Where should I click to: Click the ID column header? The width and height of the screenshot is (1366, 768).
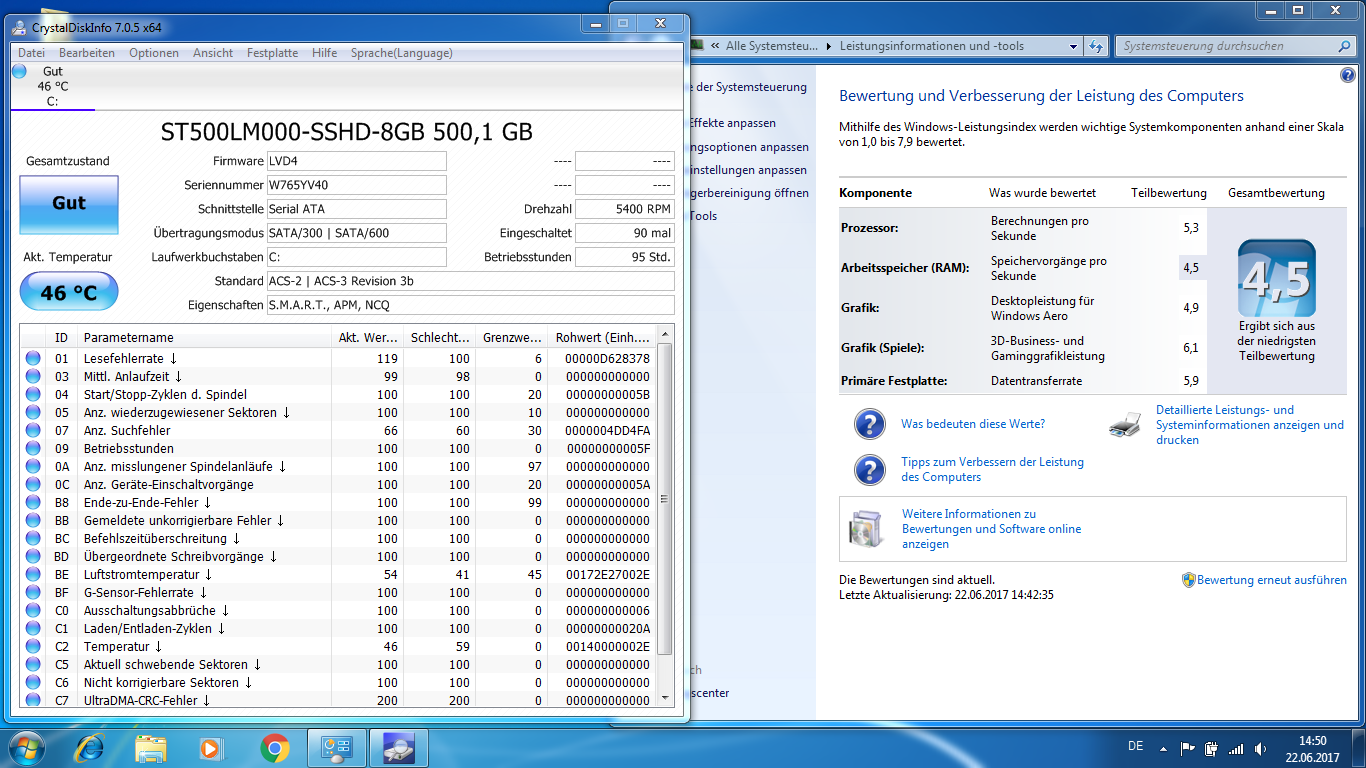pos(62,337)
